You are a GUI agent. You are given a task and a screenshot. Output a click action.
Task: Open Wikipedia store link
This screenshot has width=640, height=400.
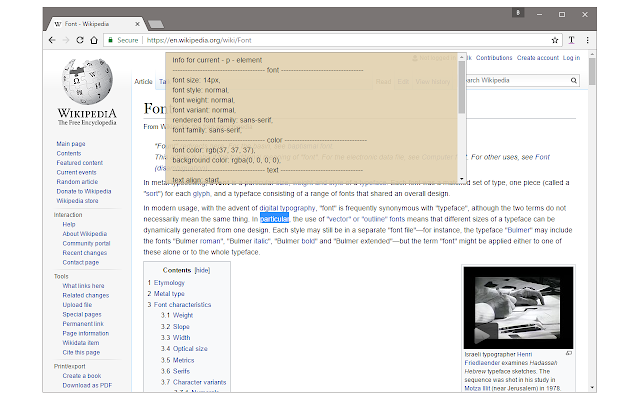click(x=77, y=201)
